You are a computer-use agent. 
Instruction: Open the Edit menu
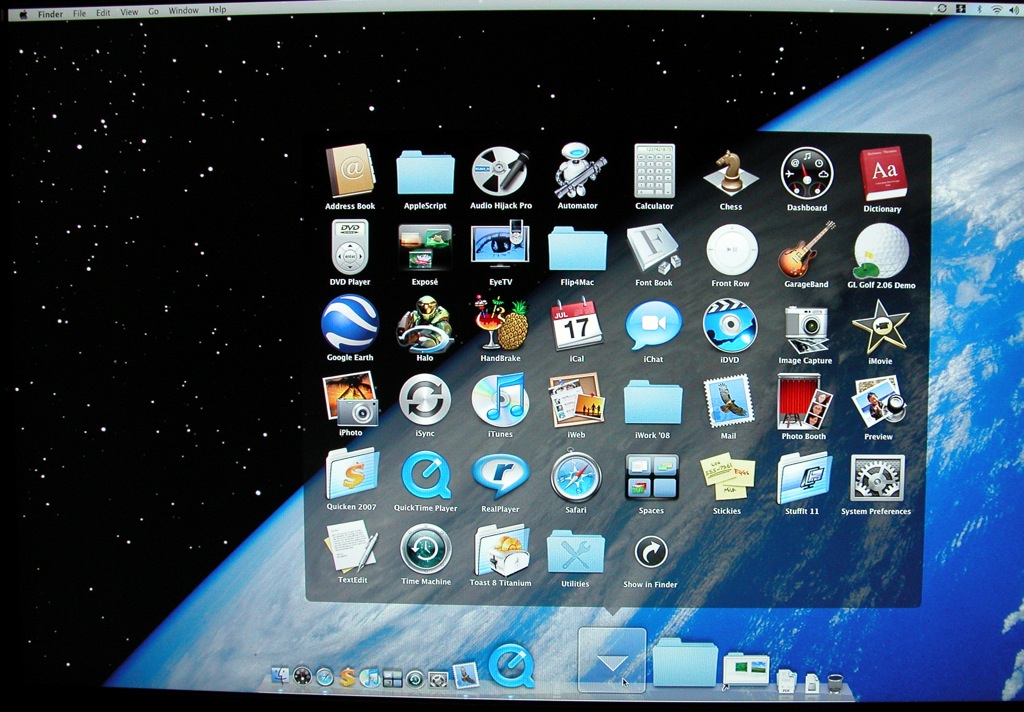point(103,12)
